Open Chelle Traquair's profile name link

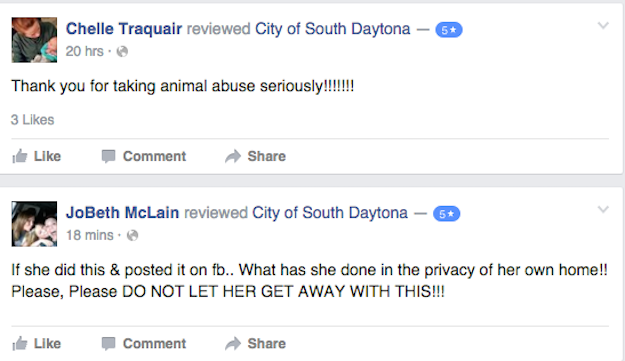click(124, 29)
